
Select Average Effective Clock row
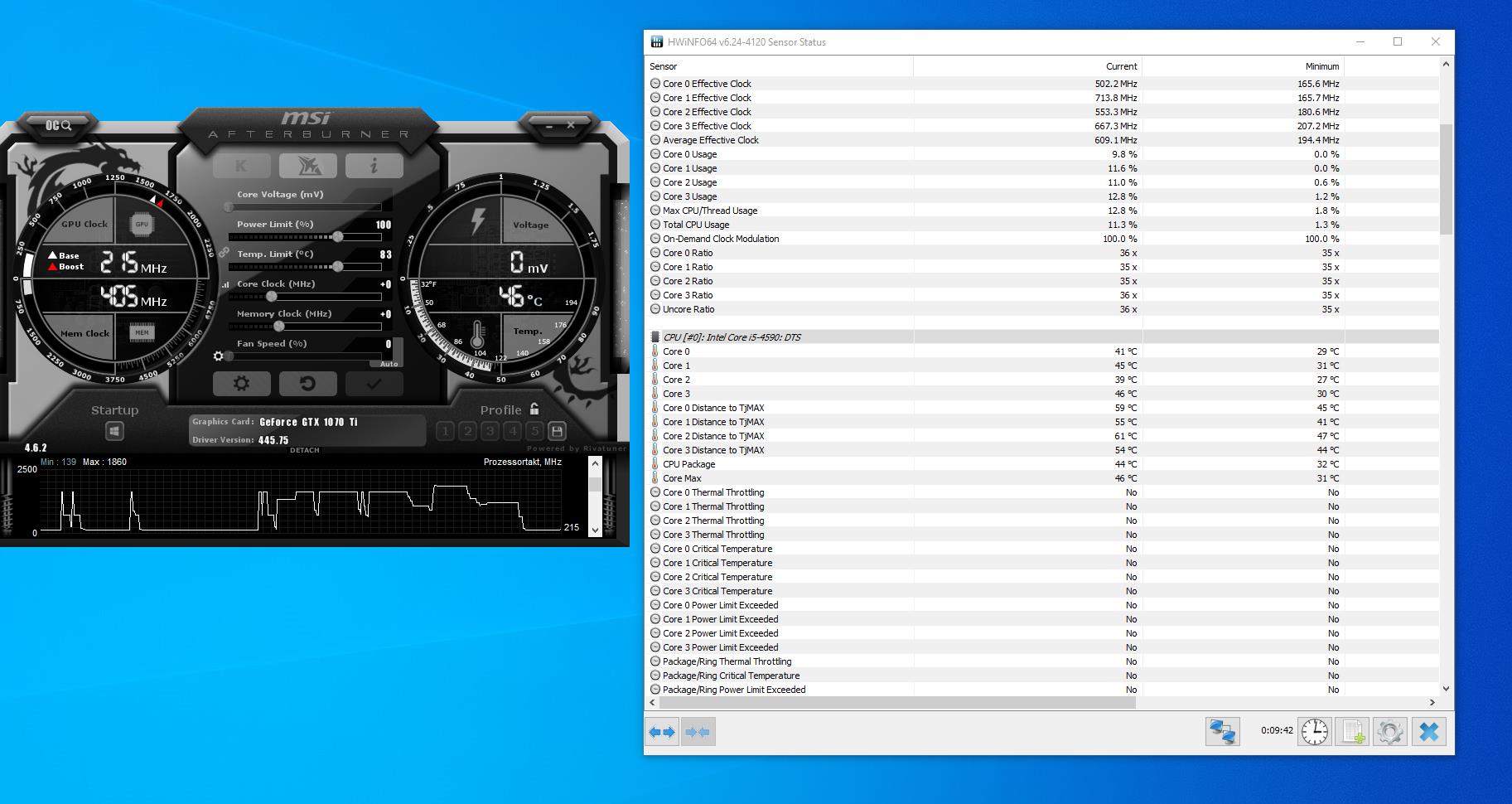click(x=1042, y=140)
